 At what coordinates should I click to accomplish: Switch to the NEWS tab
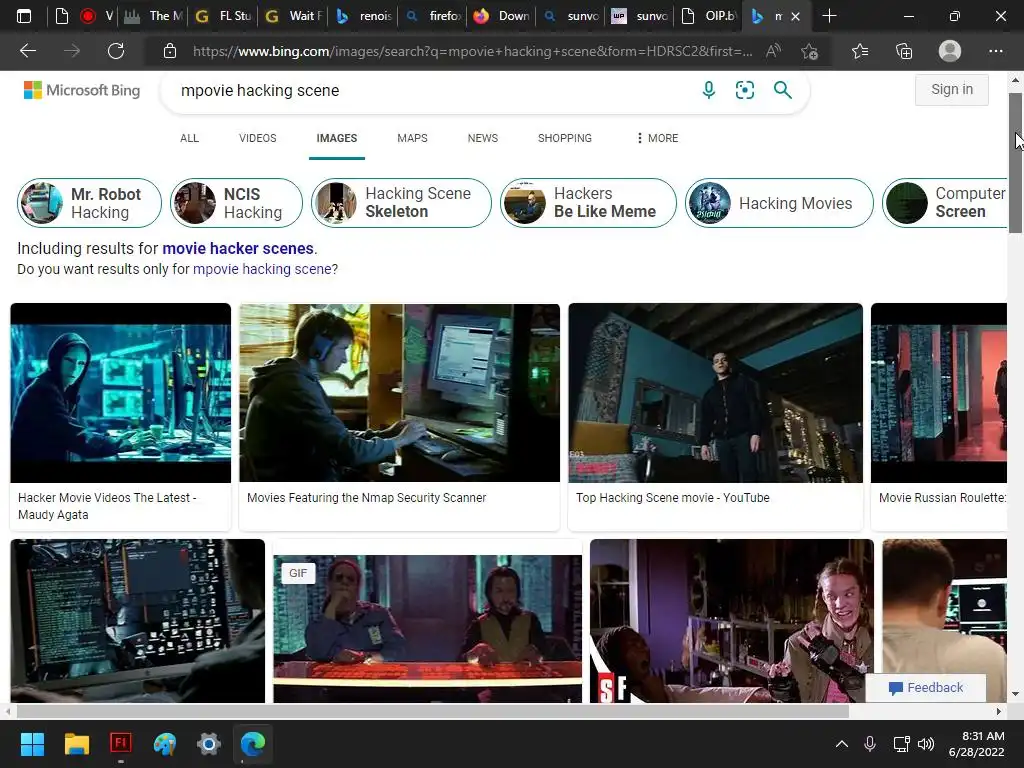pyautogui.click(x=483, y=138)
